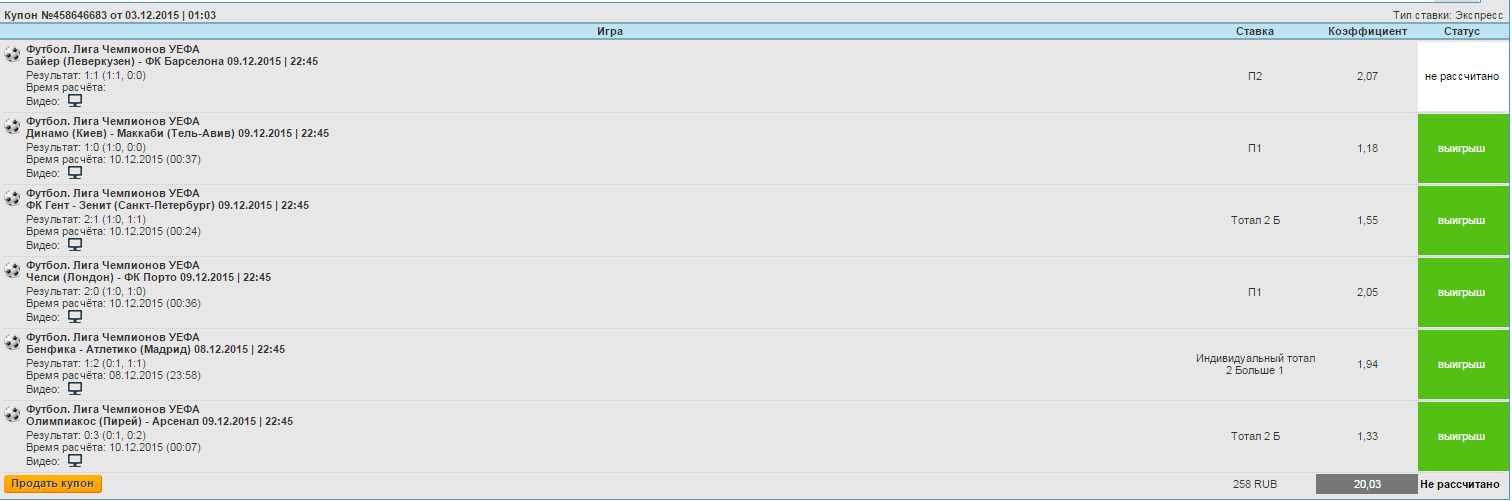Open video icon for Олимпиакос - Арсенал match
Viewport: 1512px width, 501px height.
pyautogui.click(x=74, y=461)
